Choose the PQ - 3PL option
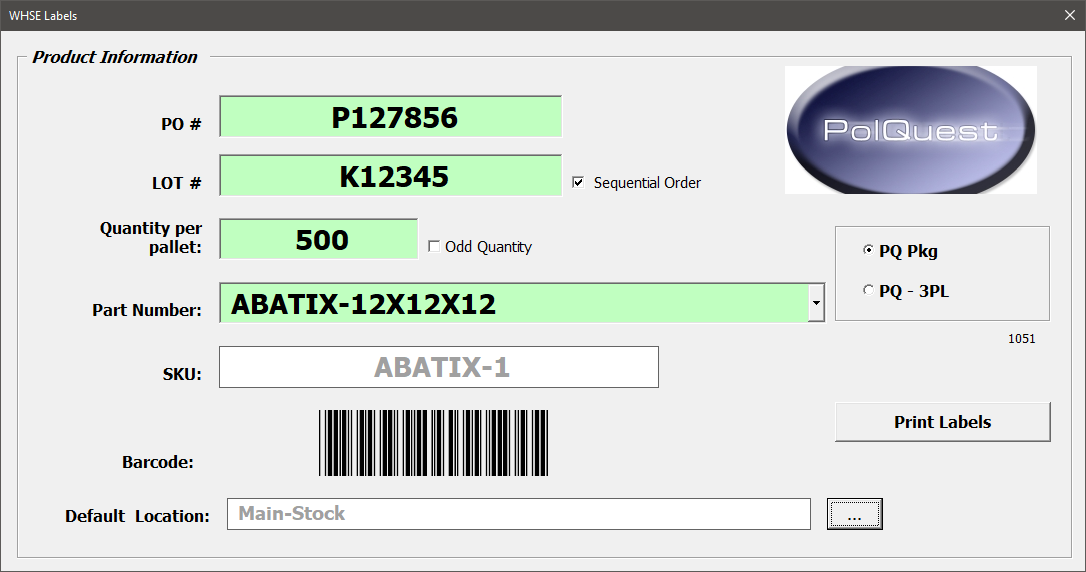The image size is (1086, 572). [x=867, y=291]
